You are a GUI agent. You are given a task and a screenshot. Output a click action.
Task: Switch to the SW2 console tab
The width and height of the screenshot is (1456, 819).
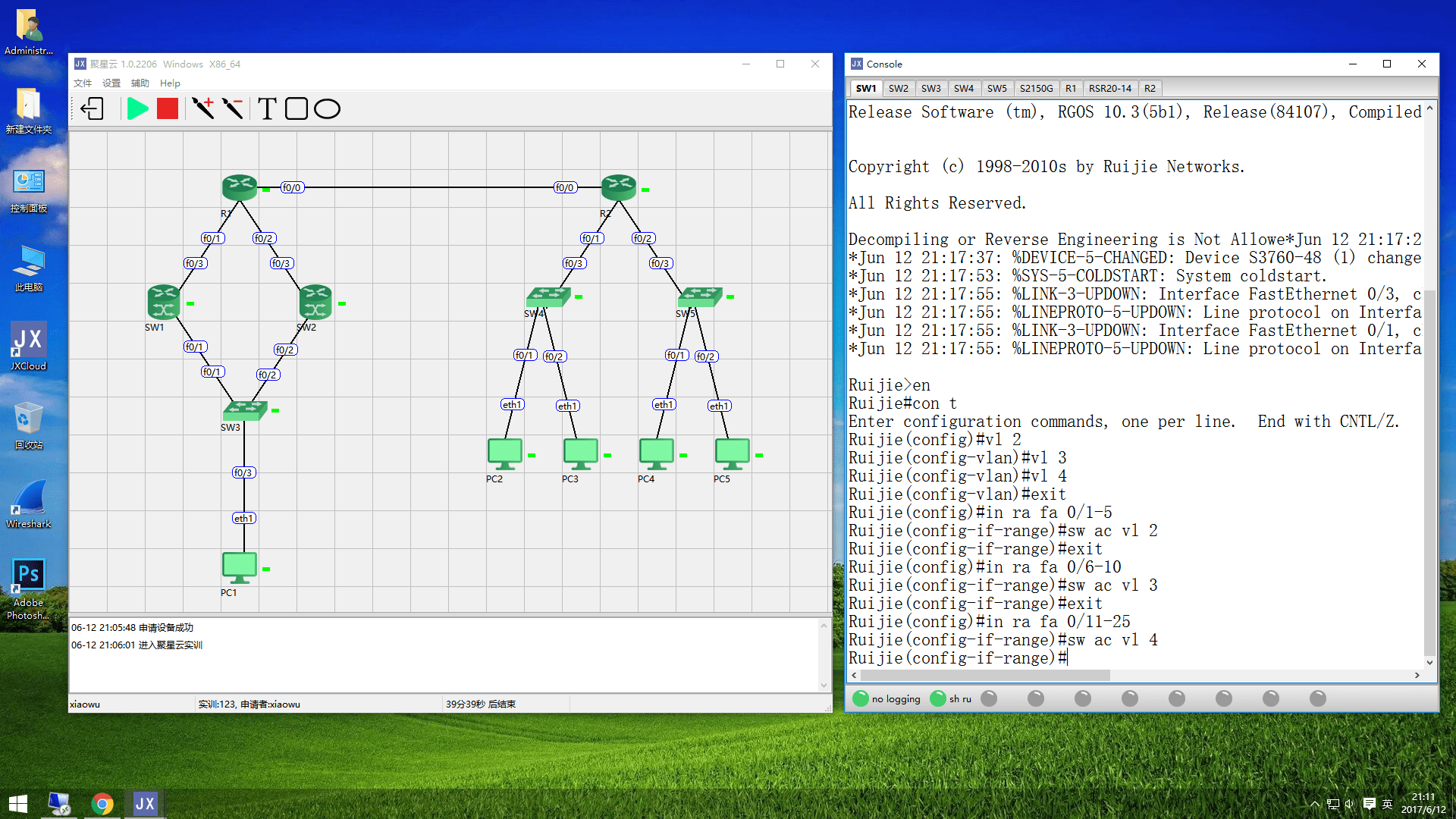tap(899, 89)
